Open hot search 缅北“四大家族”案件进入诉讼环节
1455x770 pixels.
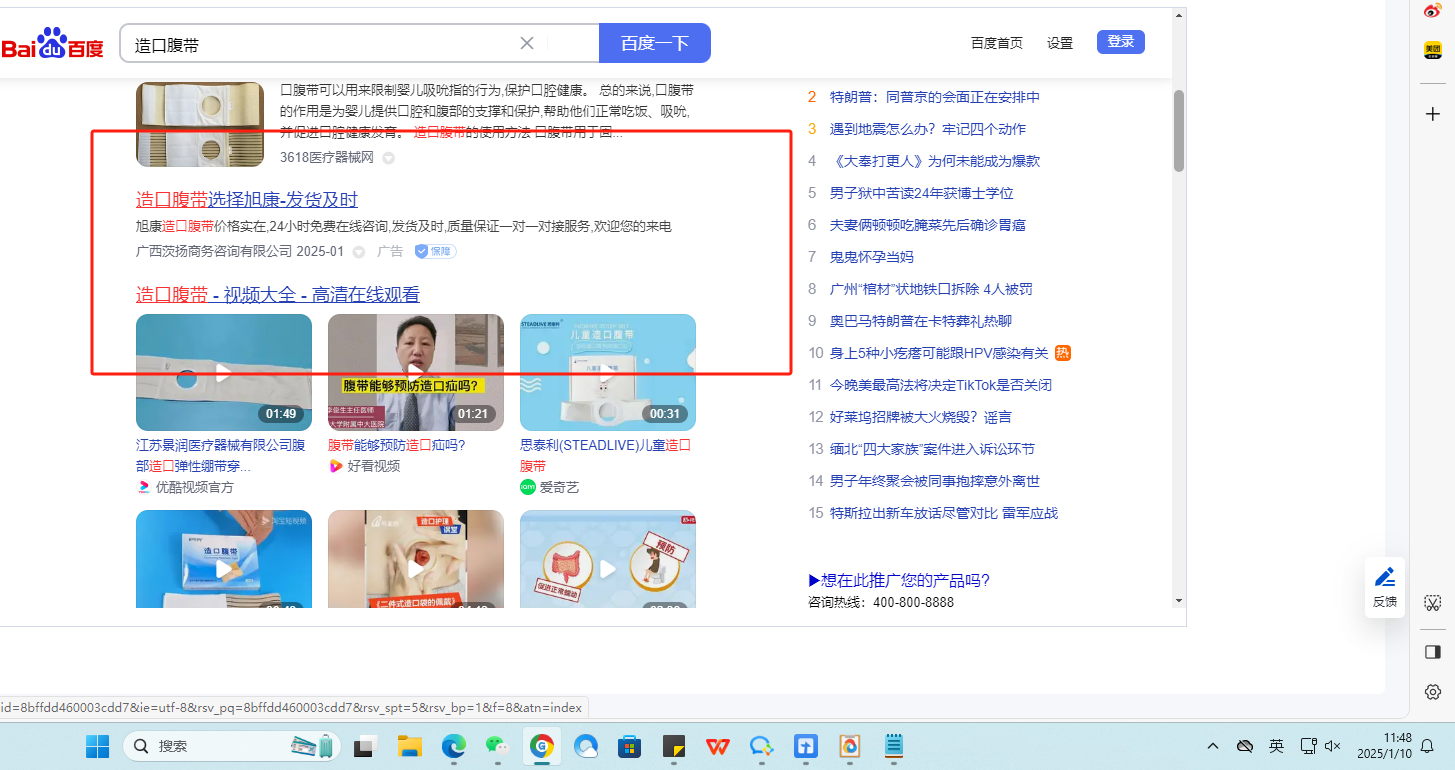pyautogui.click(x=932, y=449)
